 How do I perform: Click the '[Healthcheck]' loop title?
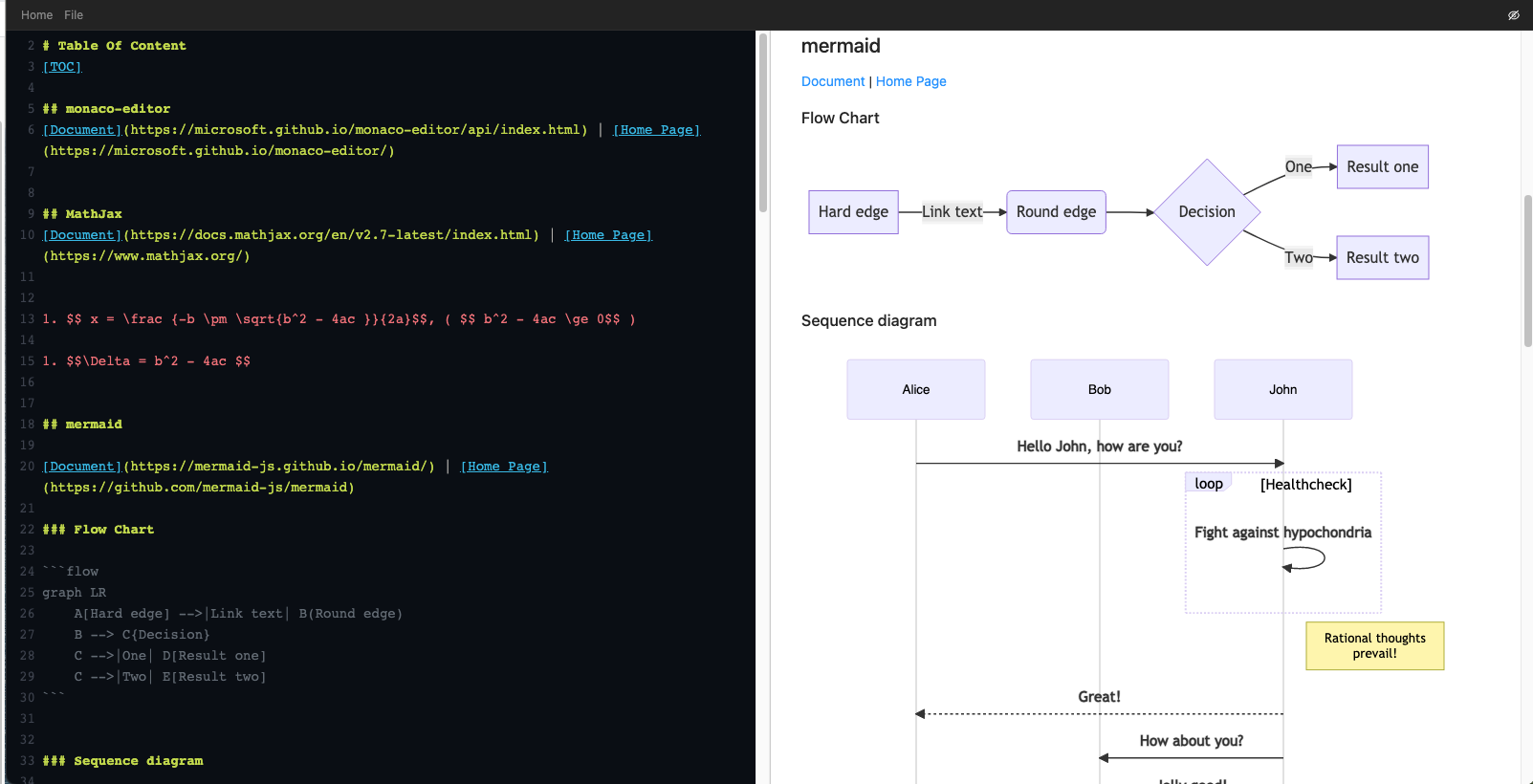[1306, 485]
